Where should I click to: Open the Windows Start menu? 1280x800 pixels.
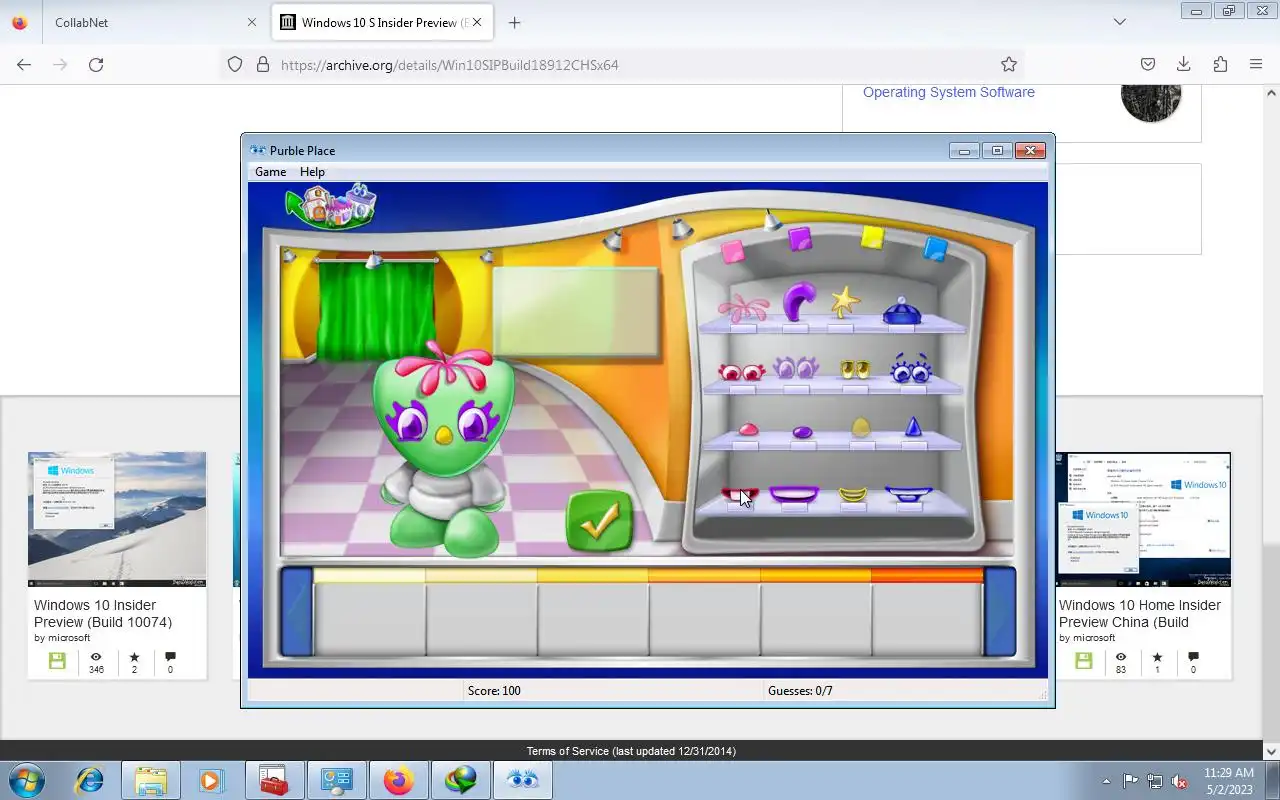click(x=26, y=780)
